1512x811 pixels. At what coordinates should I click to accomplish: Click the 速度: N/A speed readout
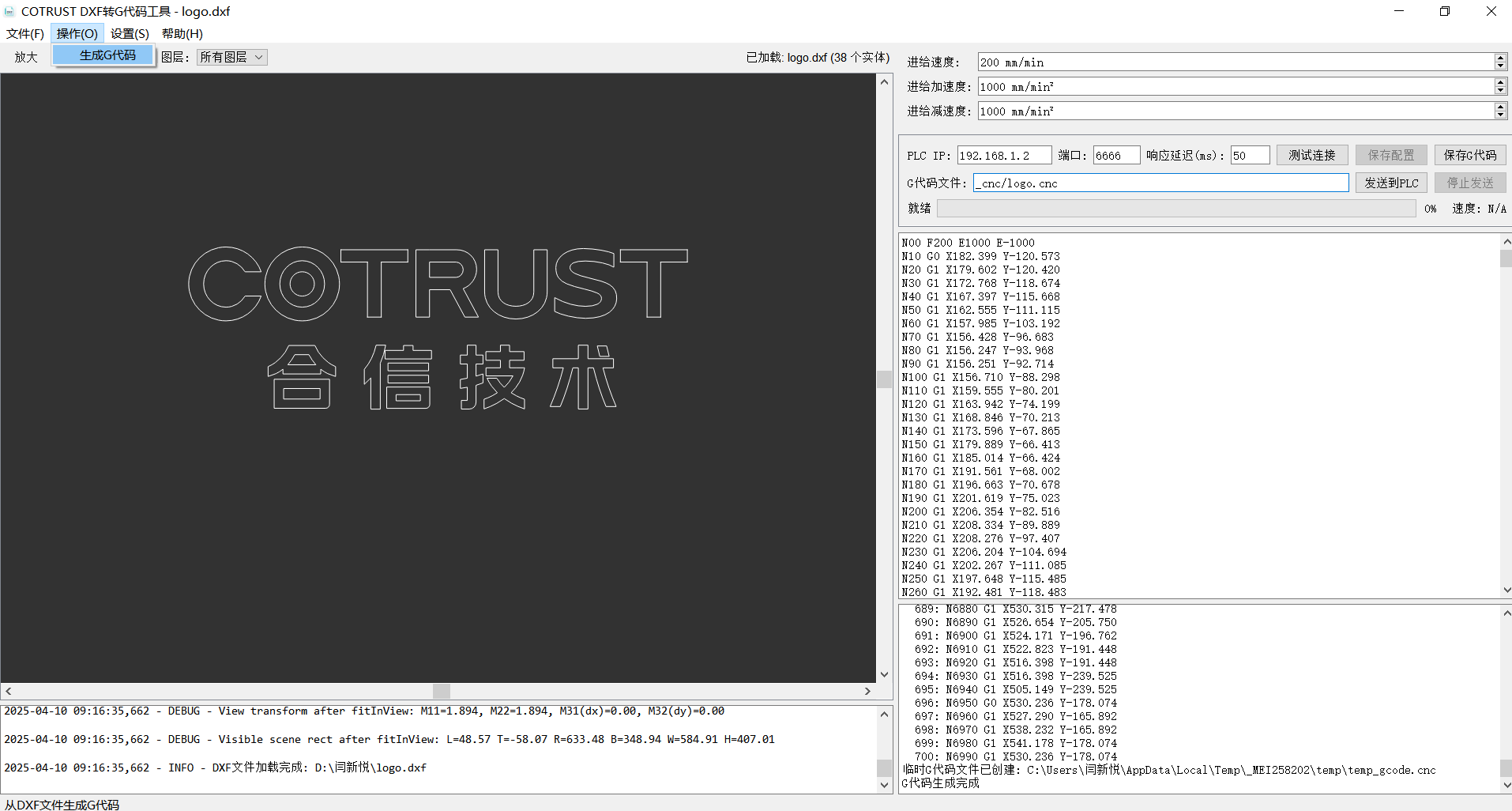[x=1479, y=209]
